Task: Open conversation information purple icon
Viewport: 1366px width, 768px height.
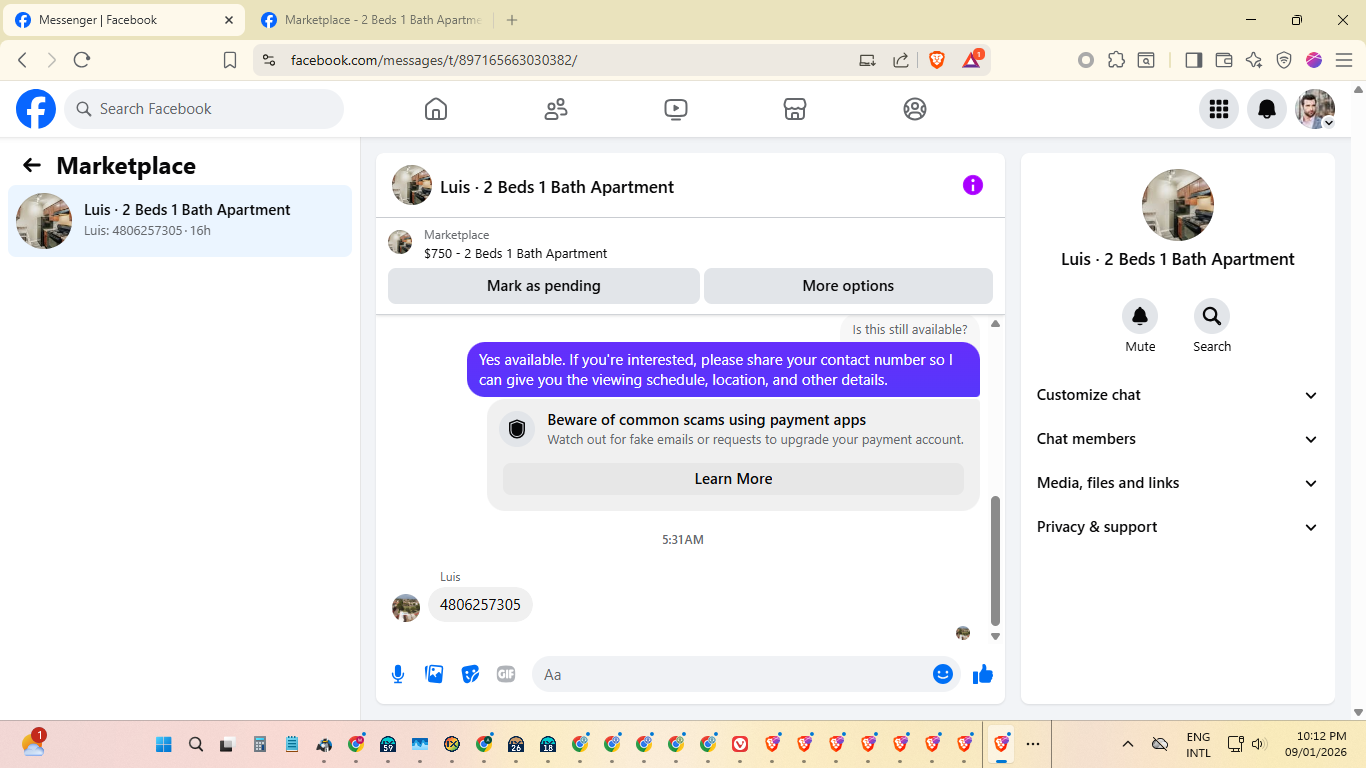Action: click(x=973, y=185)
